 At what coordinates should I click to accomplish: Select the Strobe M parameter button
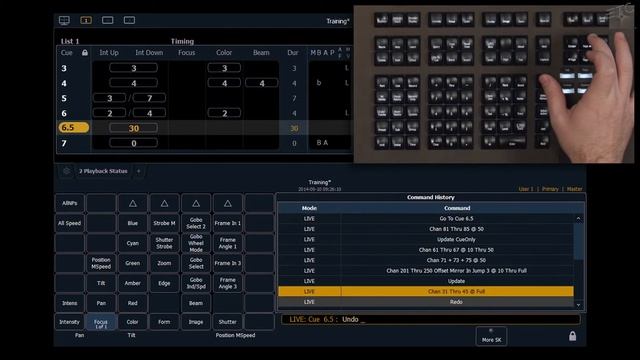pos(164,223)
